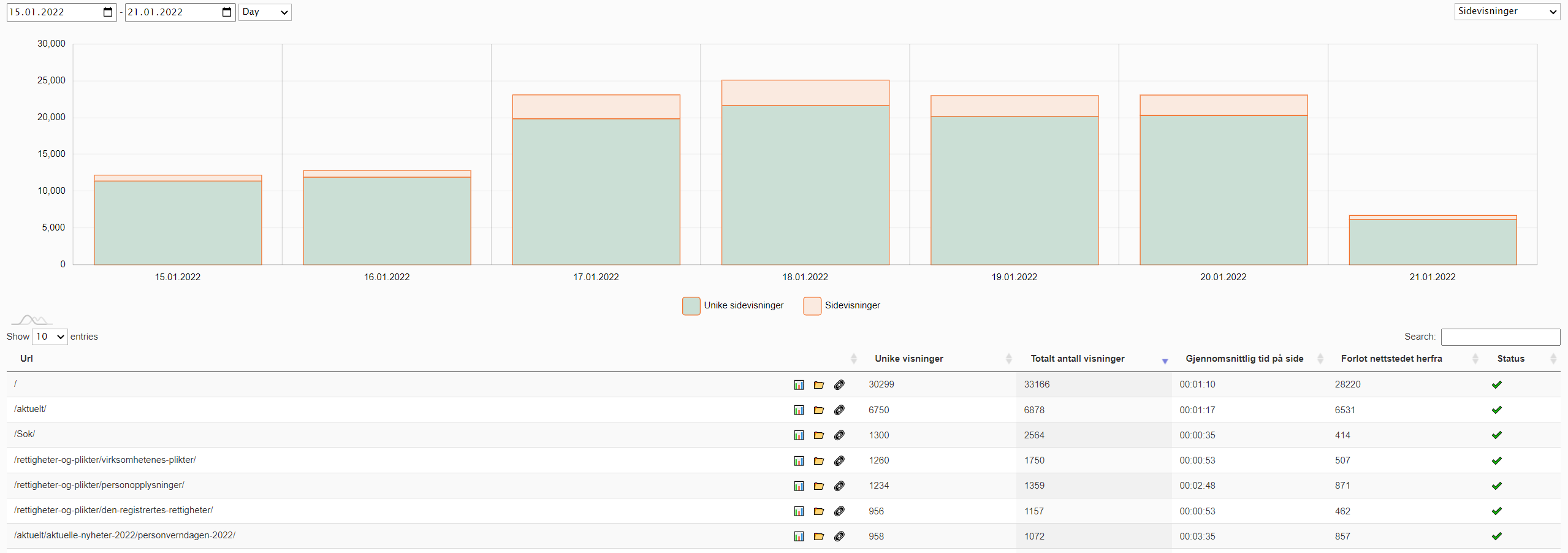Image resolution: width=1568 pixels, height=553 pixels.
Task: Open folder icon for the / row
Action: tap(819, 385)
